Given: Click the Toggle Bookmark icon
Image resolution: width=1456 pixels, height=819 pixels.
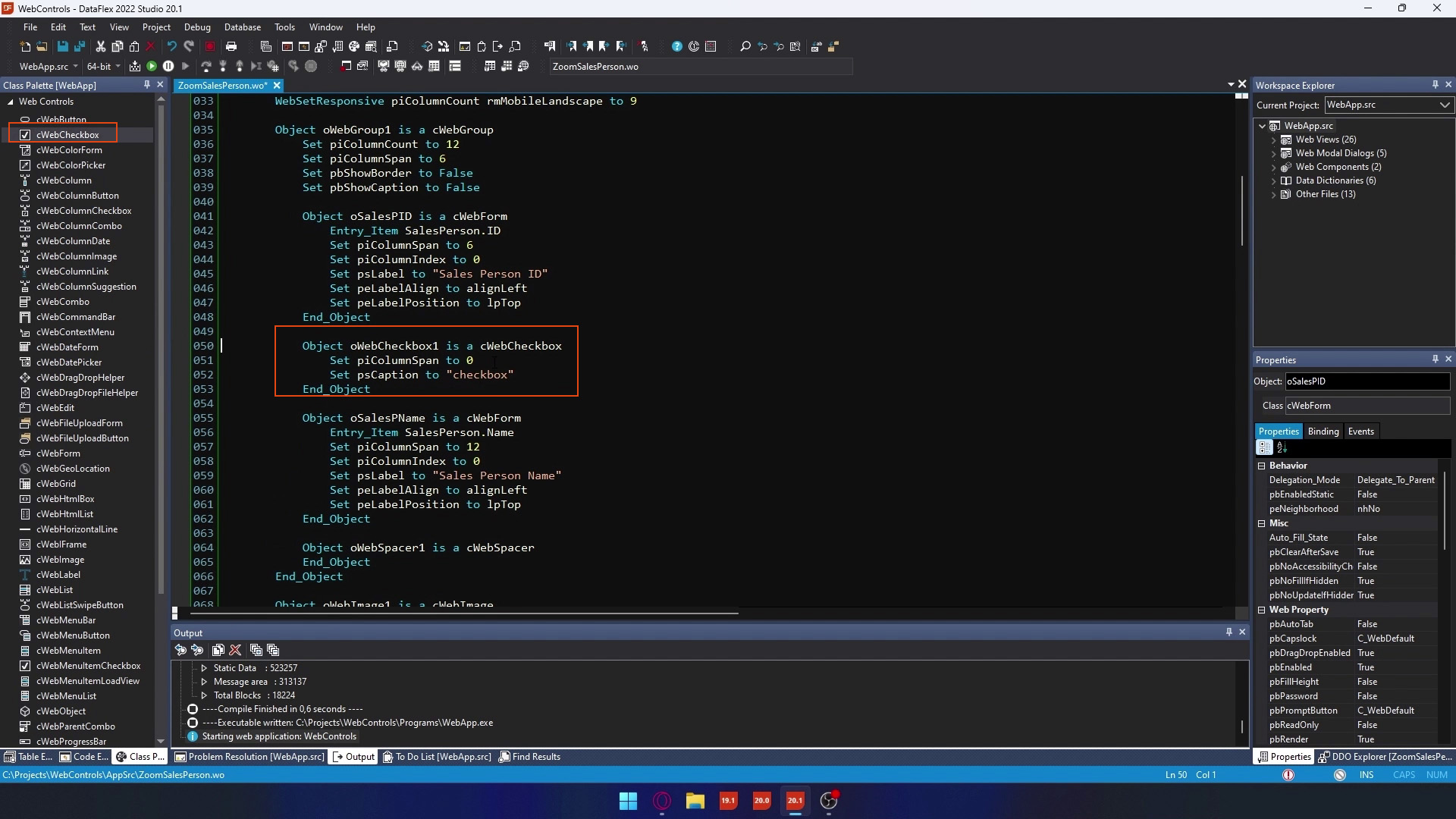Looking at the screenshot, I should tap(550, 46).
